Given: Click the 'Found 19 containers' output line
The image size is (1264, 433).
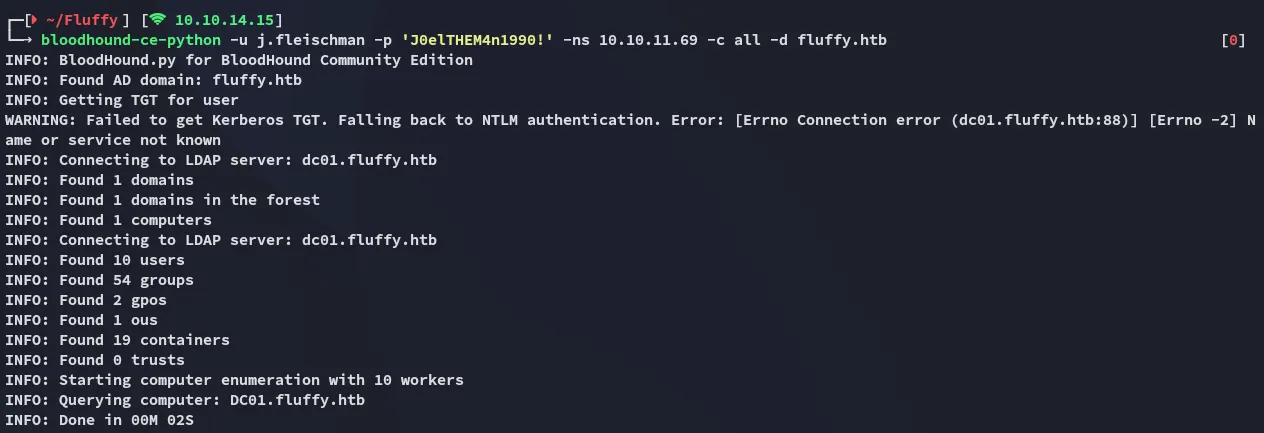Looking at the screenshot, I should pos(117,340).
